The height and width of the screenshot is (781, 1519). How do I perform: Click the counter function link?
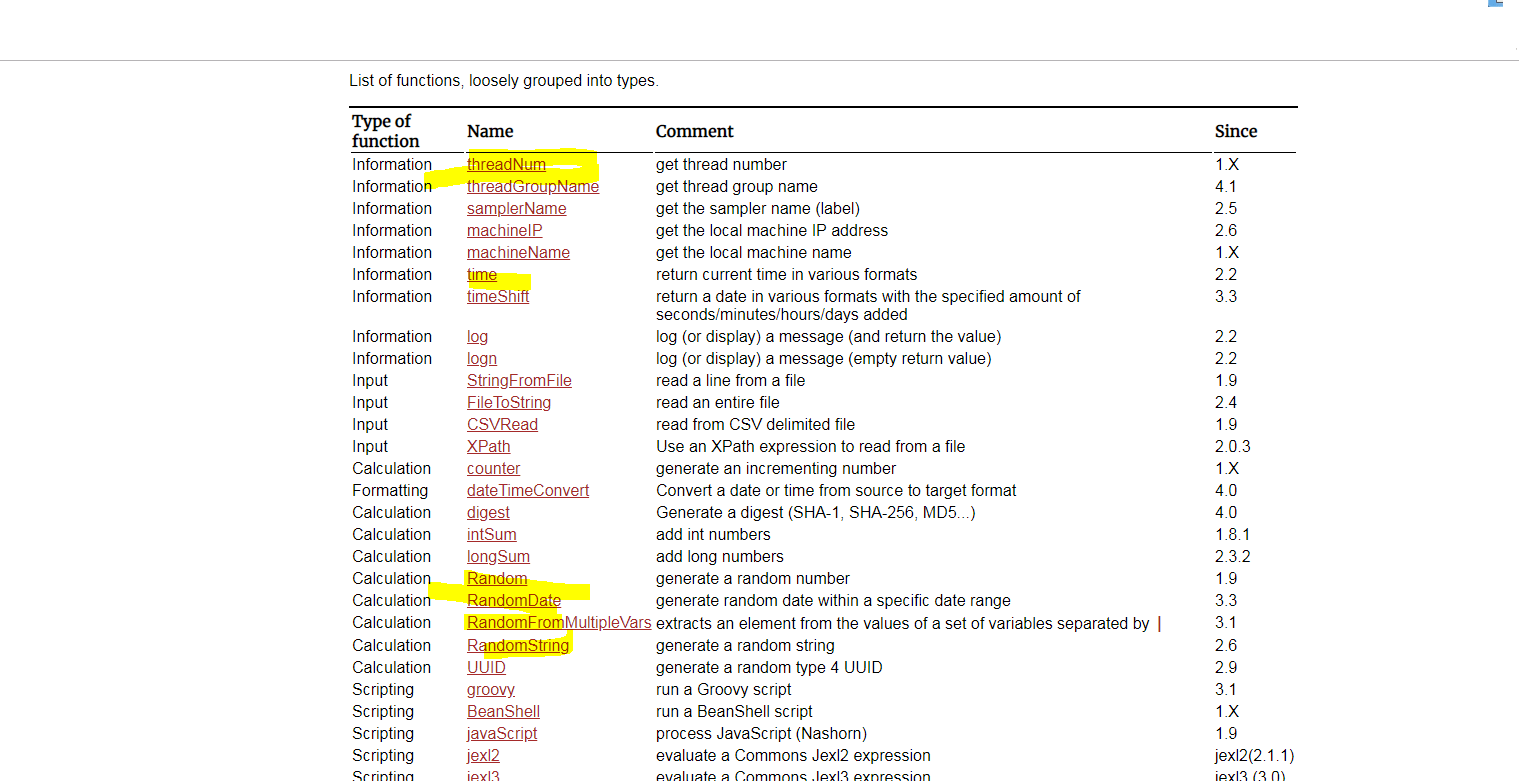(494, 468)
